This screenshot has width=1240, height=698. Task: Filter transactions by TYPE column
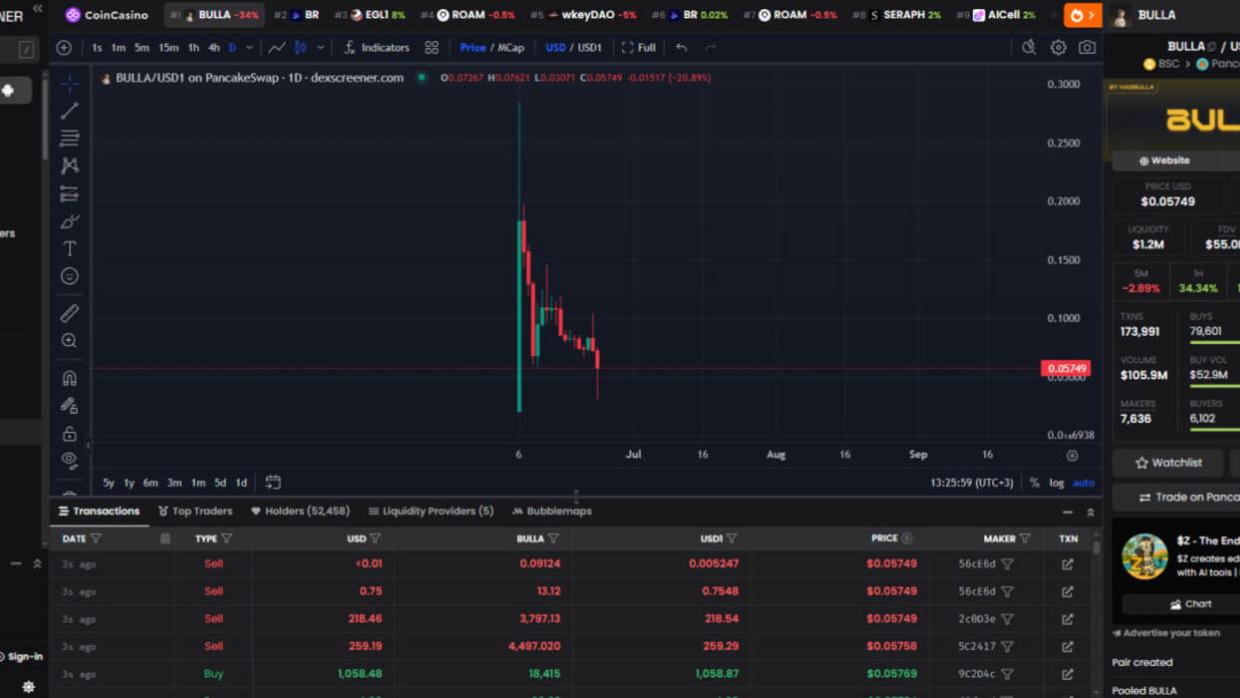click(227, 539)
